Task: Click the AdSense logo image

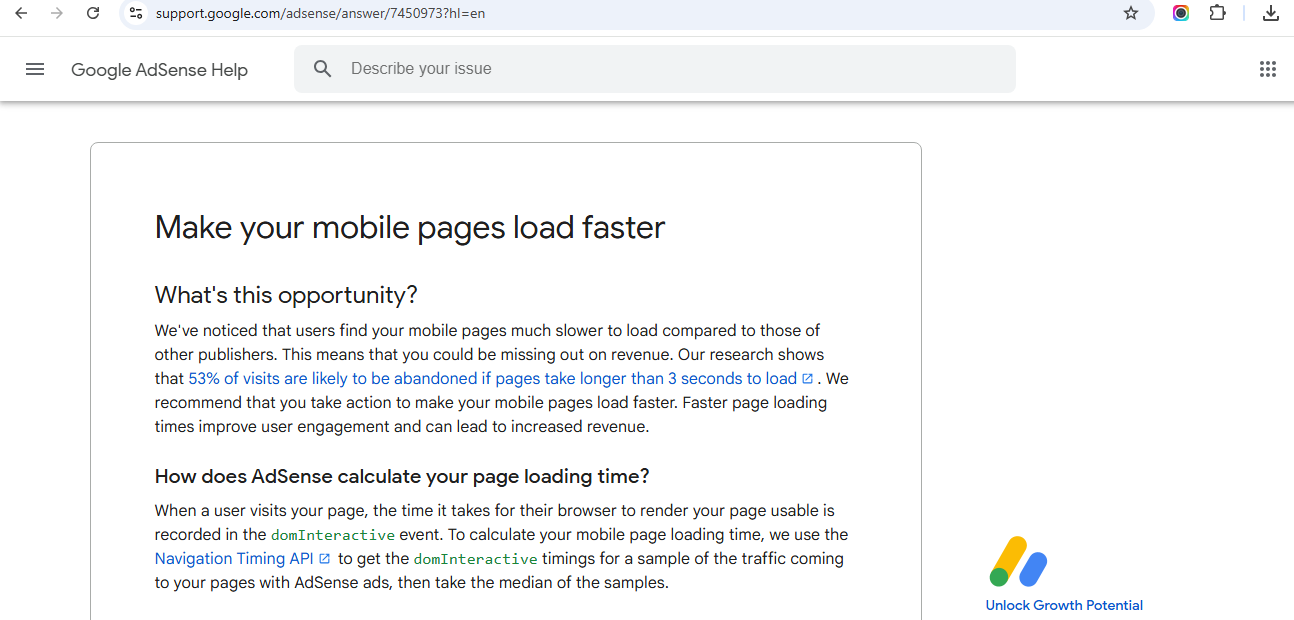Action: [x=1018, y=562]
